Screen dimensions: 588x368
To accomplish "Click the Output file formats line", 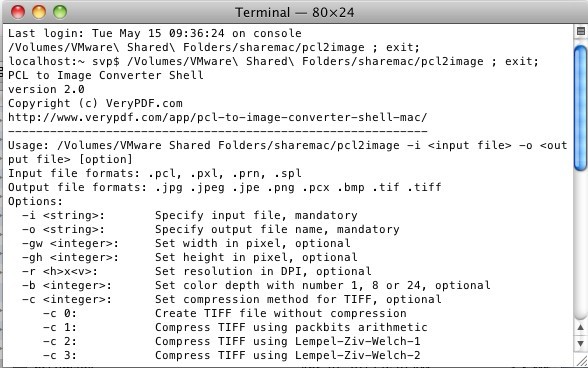I will pyautogui.click(x=225, y=187).
